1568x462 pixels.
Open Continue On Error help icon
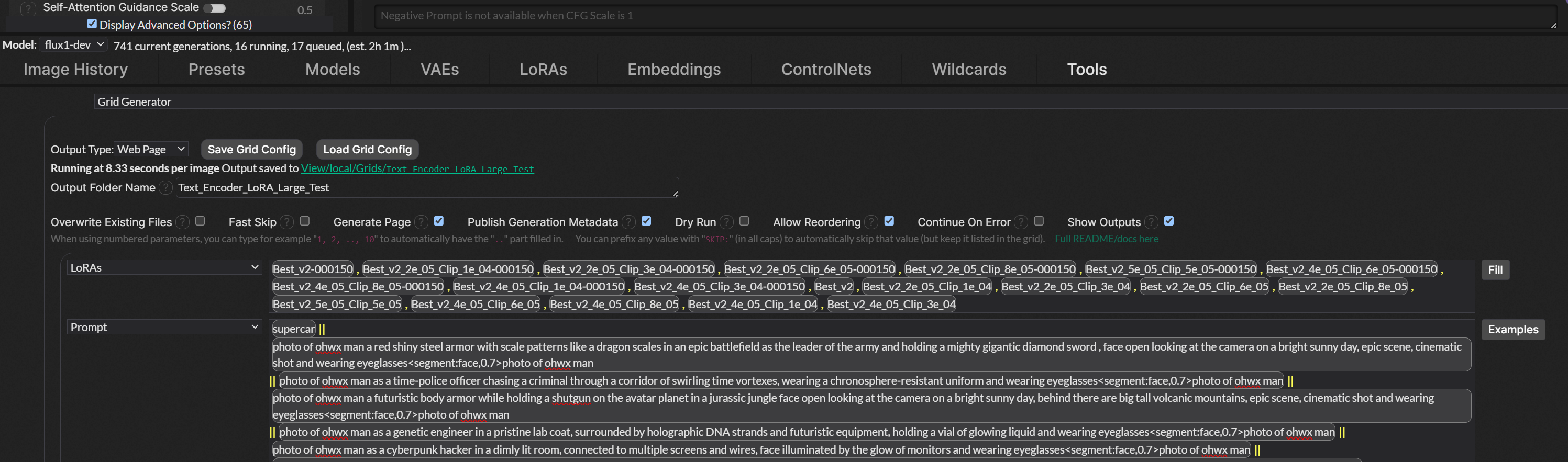click(x=1021, y=222)
